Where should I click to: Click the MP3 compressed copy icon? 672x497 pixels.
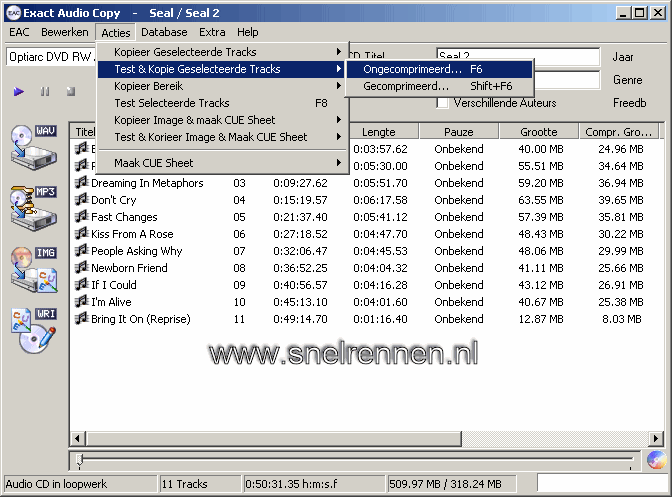point(34,208)
